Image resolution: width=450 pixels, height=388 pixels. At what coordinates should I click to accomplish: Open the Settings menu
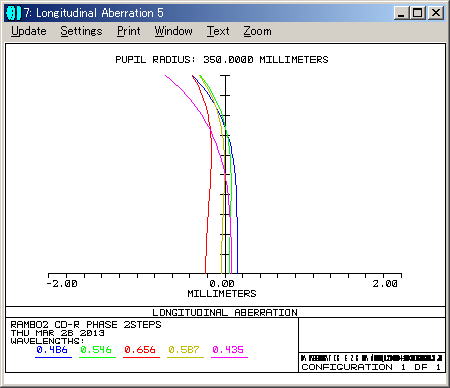(81, 31)
